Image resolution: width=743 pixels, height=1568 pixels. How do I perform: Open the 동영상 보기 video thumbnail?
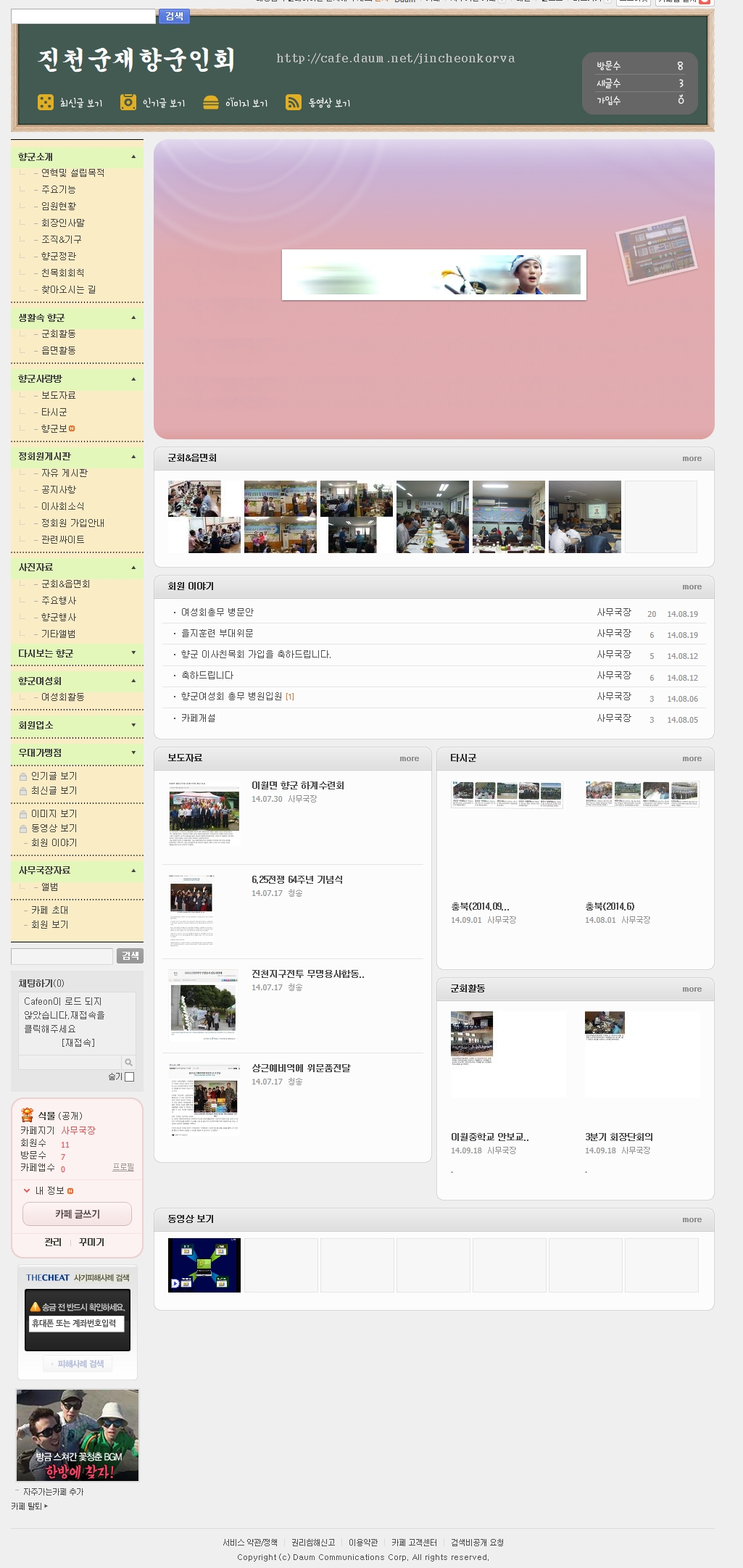204,1265
